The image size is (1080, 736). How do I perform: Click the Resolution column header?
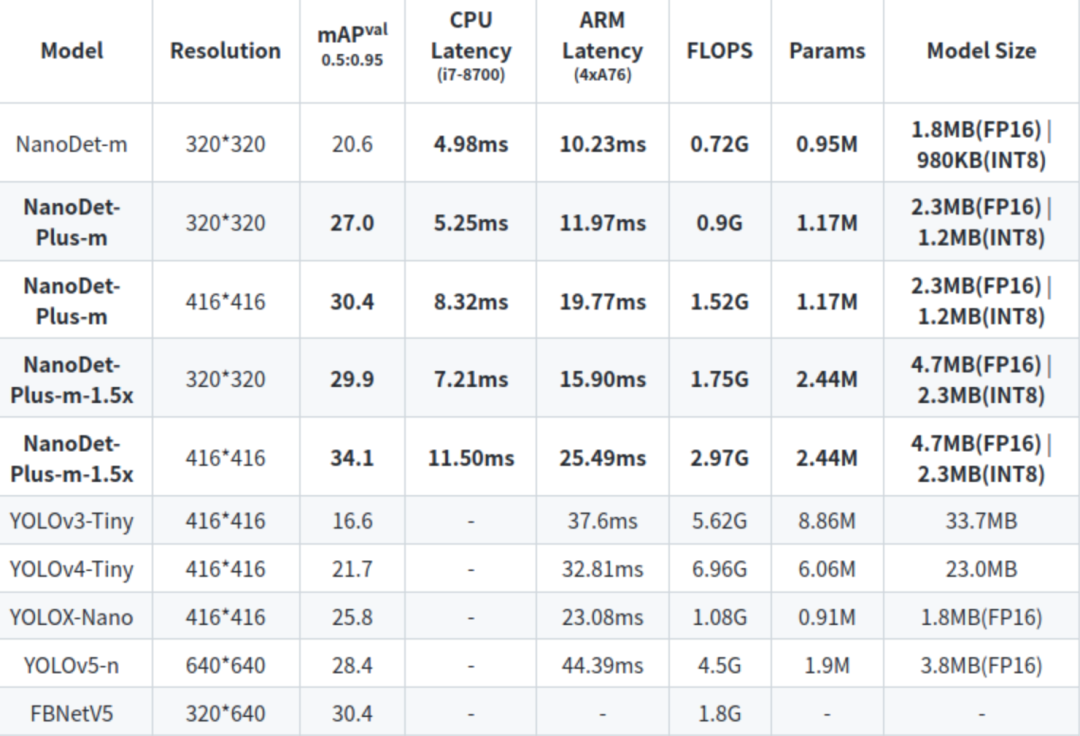click(225, 51)
